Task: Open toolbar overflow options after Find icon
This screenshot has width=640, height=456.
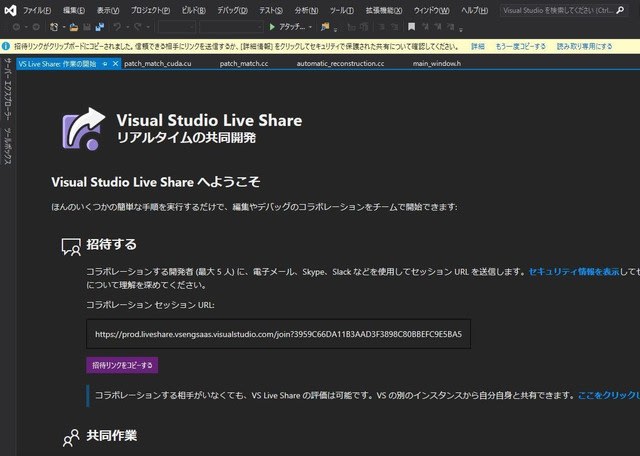Action: 336,29
